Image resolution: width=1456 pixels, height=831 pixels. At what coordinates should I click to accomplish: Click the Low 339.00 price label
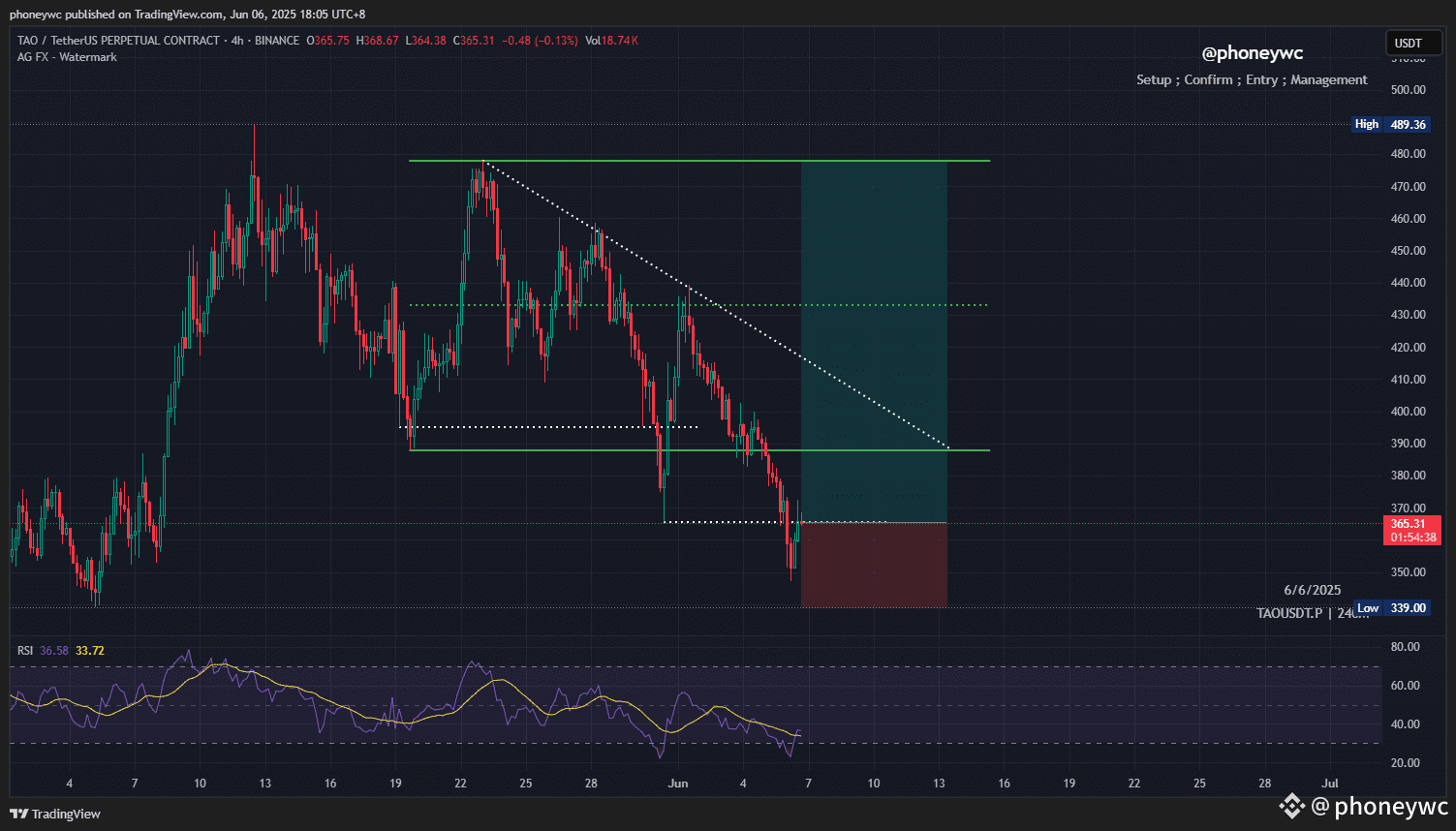[1391, 608]
